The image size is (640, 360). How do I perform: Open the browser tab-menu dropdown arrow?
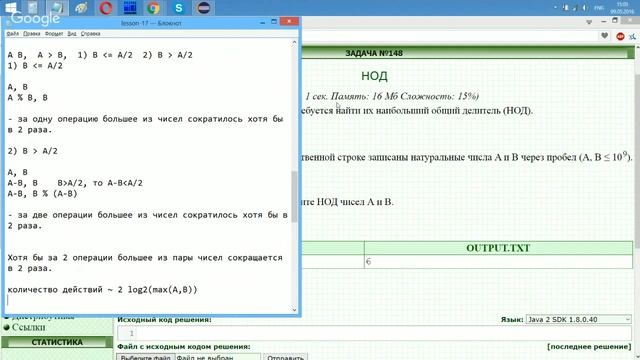point(589,22)
